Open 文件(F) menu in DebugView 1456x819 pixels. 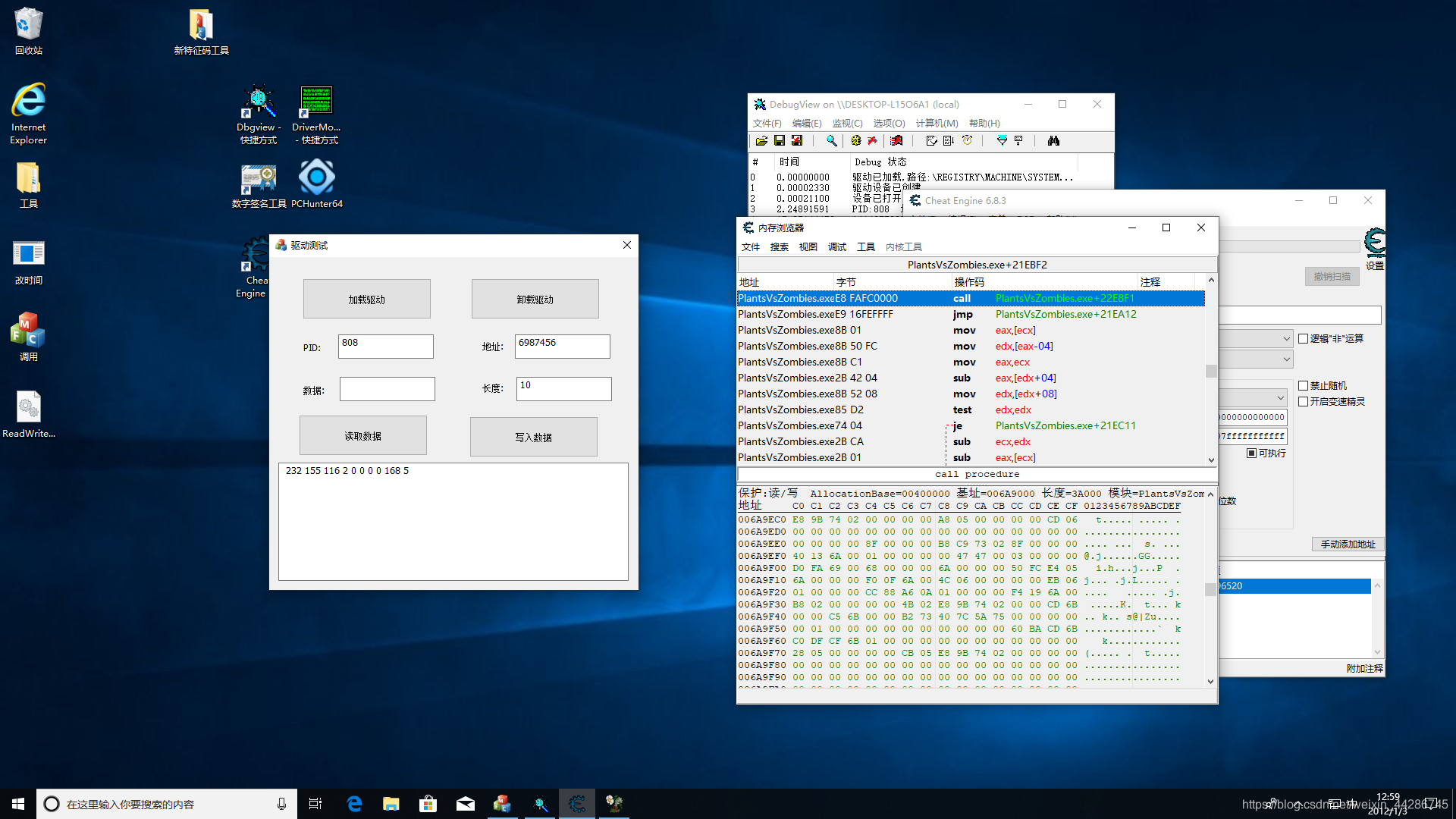767,124
